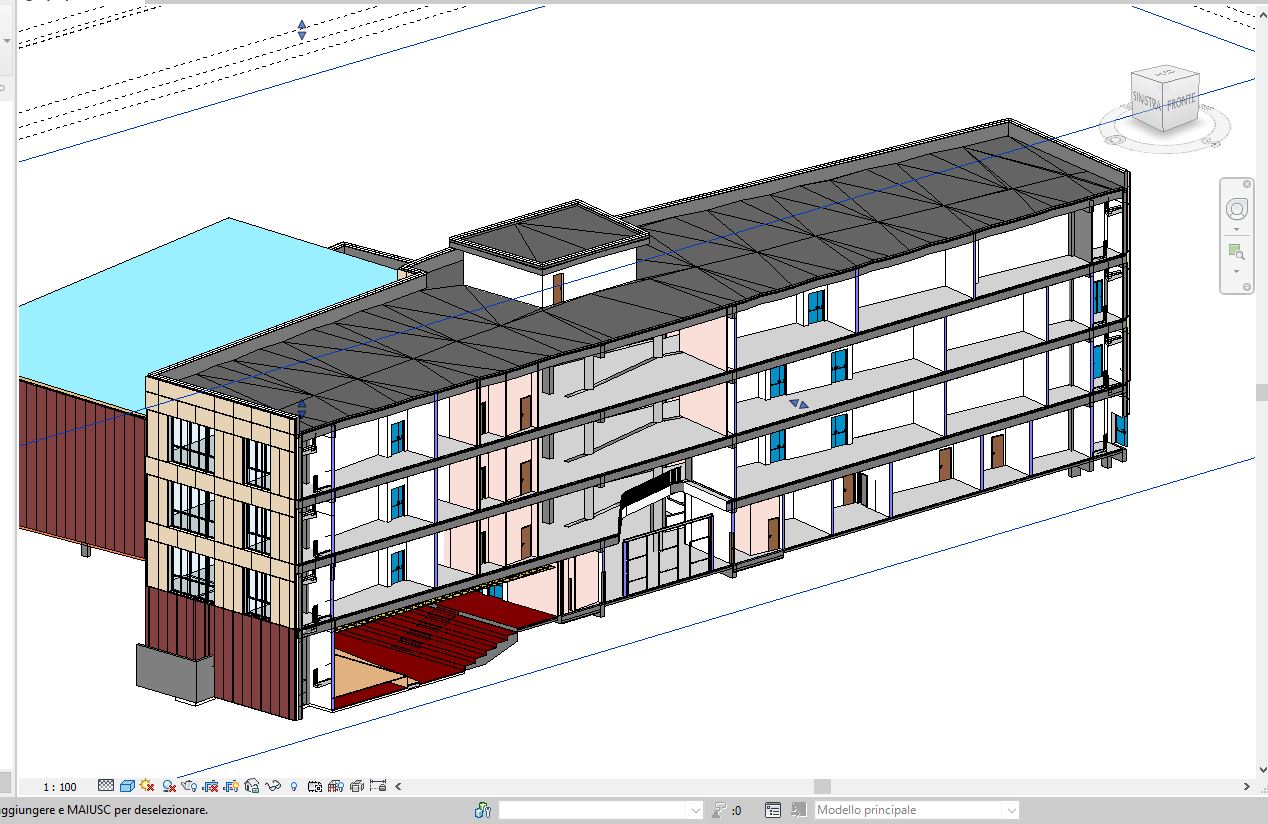The image size is (1268, 824).
Task: Toggle Crop View icon
Action: tap(211, 786)
